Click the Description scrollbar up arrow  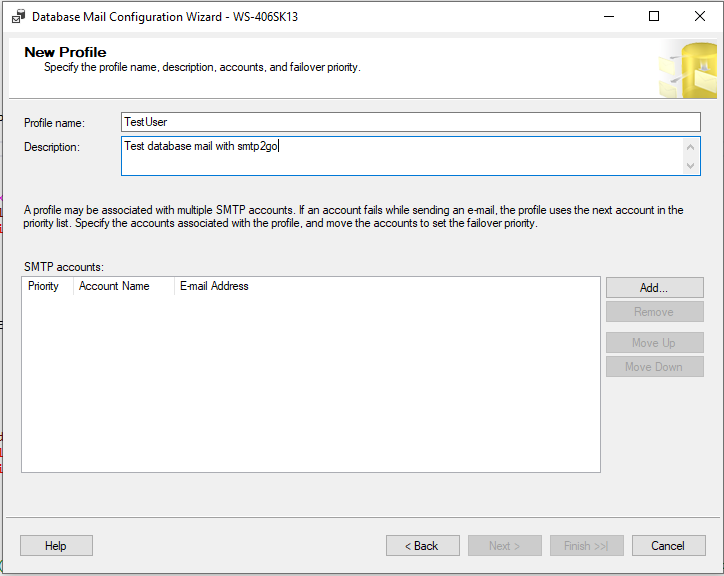click(x=690, y=147)
